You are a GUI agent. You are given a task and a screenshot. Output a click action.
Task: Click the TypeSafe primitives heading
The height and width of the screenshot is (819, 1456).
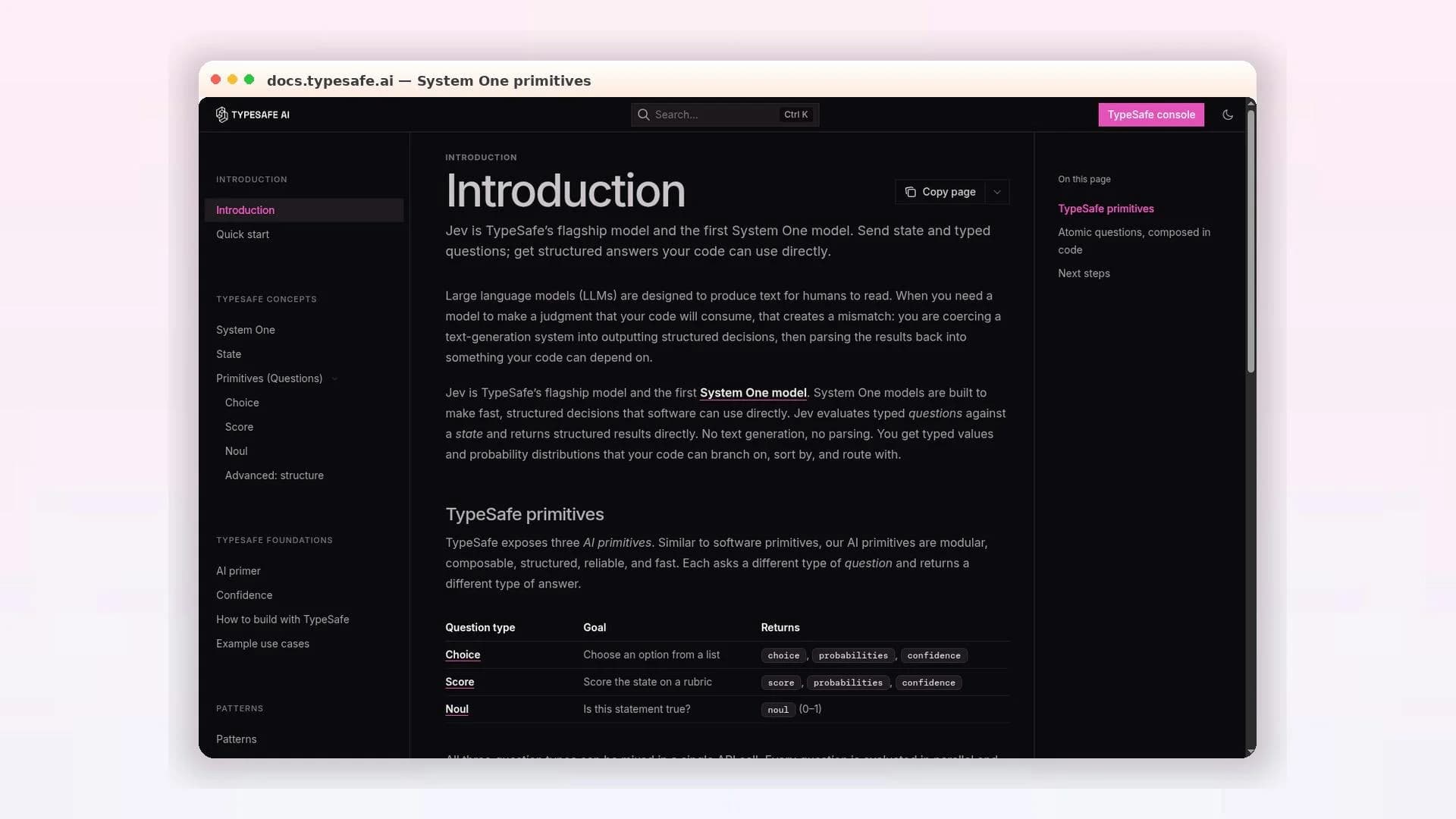tap(525, 514)
